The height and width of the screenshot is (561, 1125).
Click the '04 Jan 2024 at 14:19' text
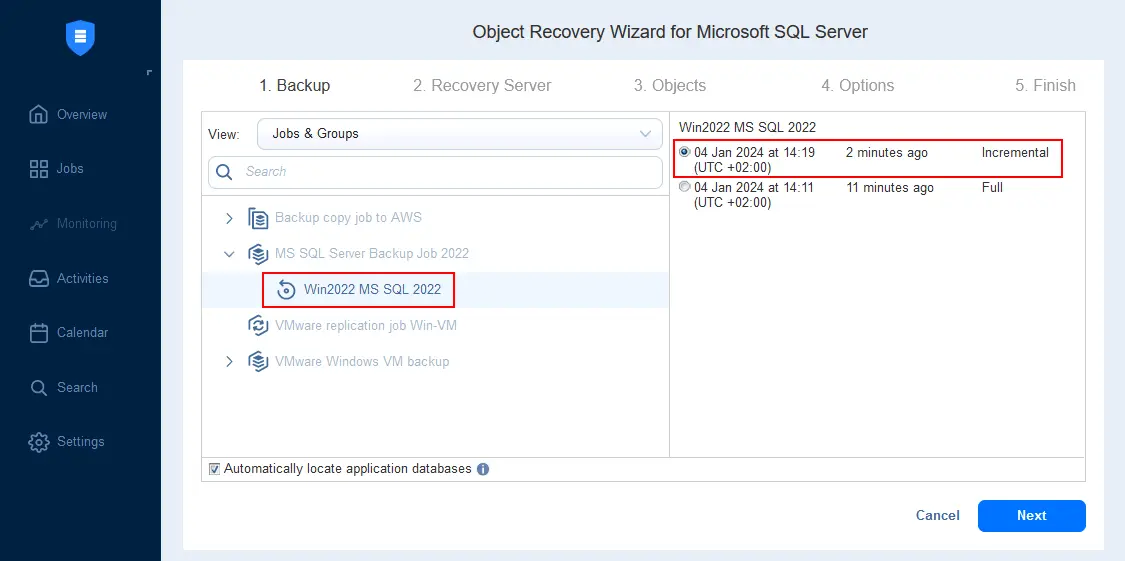[x=754, y=153]
